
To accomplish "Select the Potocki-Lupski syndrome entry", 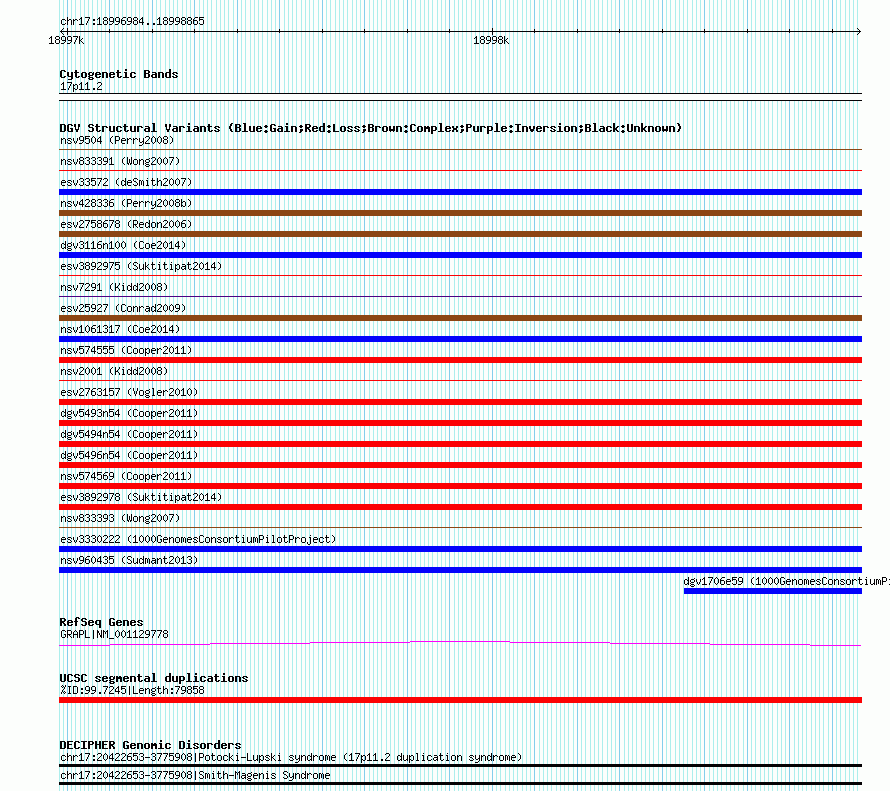I will click(291, 758).
